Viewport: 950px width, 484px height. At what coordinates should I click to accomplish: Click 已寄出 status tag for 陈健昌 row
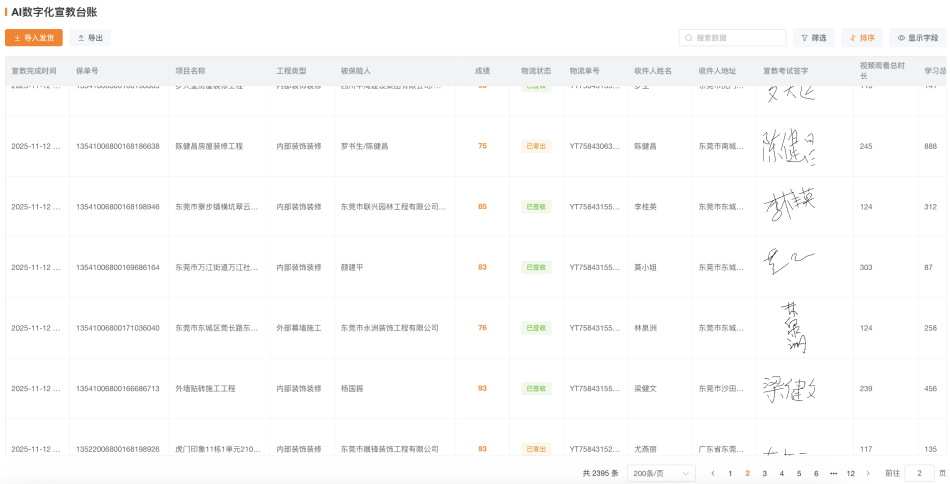(x=536, y=146)
